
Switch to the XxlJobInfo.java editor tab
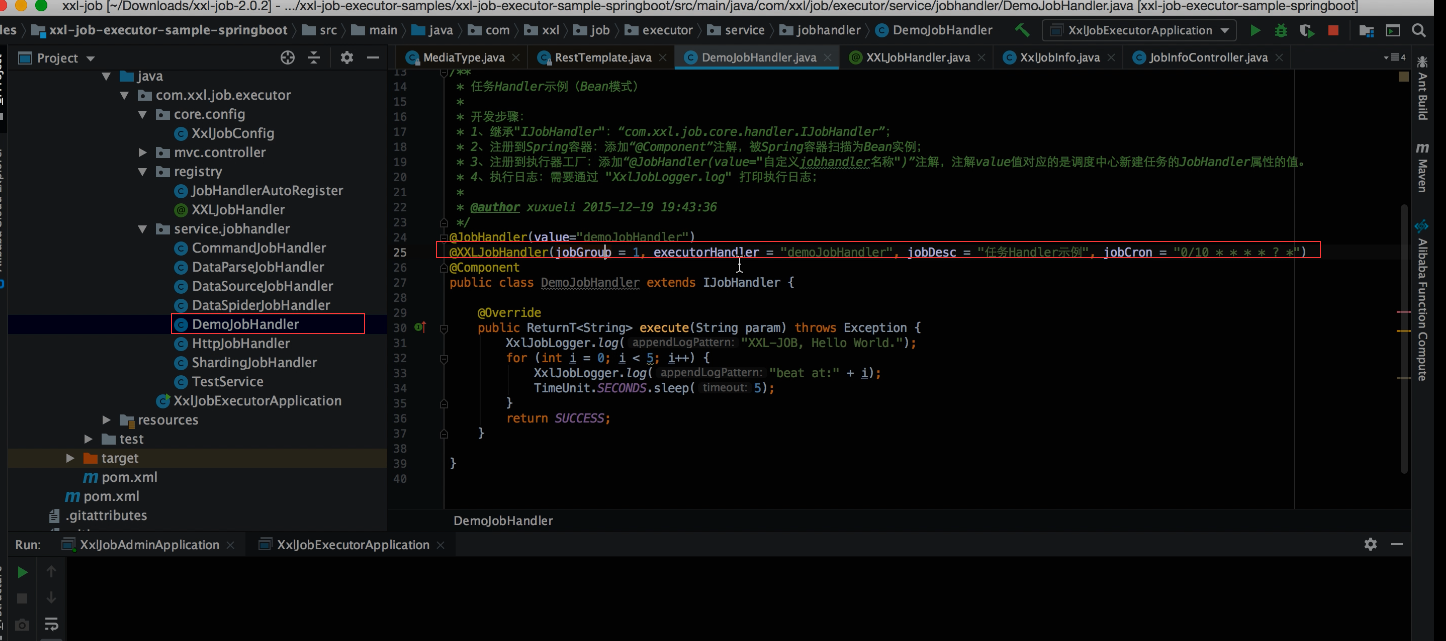tap(1059, 58)
